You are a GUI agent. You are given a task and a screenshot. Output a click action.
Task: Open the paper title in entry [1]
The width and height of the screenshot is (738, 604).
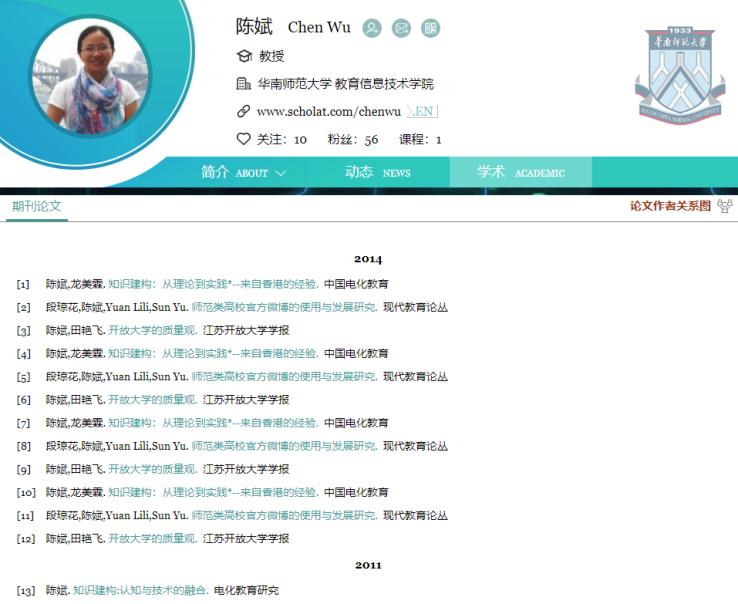point(213,284)
